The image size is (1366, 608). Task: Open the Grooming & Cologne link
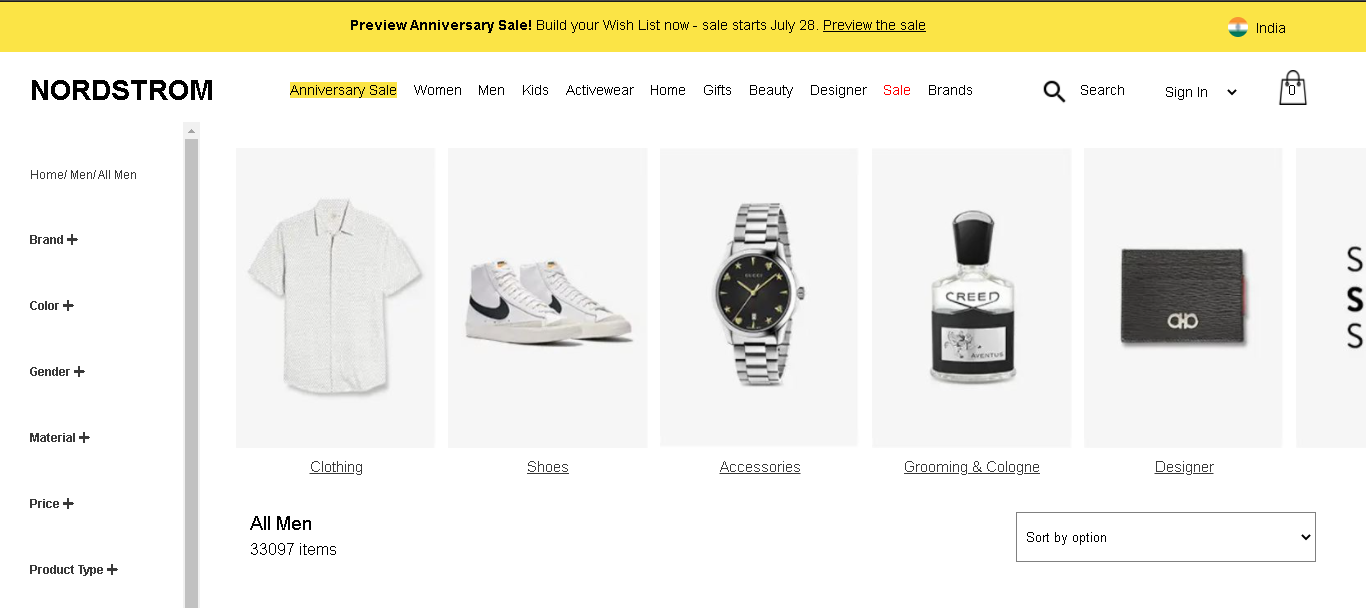pyautogui.click(x=972, y=467)
